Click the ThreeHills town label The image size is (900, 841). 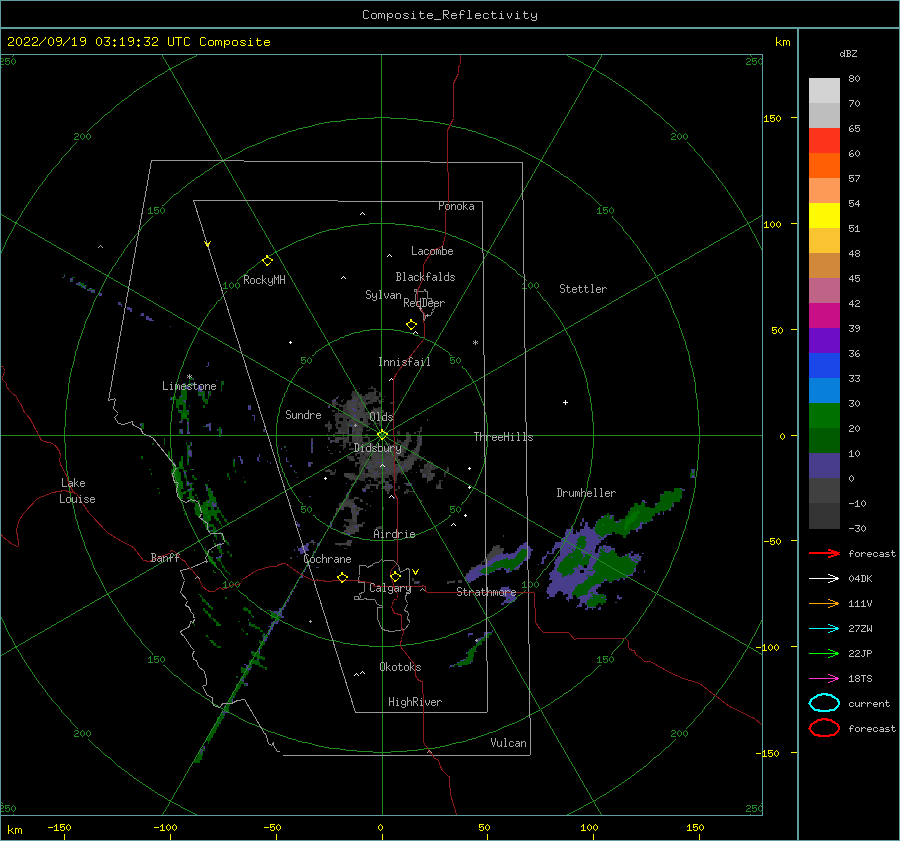pyautogui.click(x=503, y=437)
